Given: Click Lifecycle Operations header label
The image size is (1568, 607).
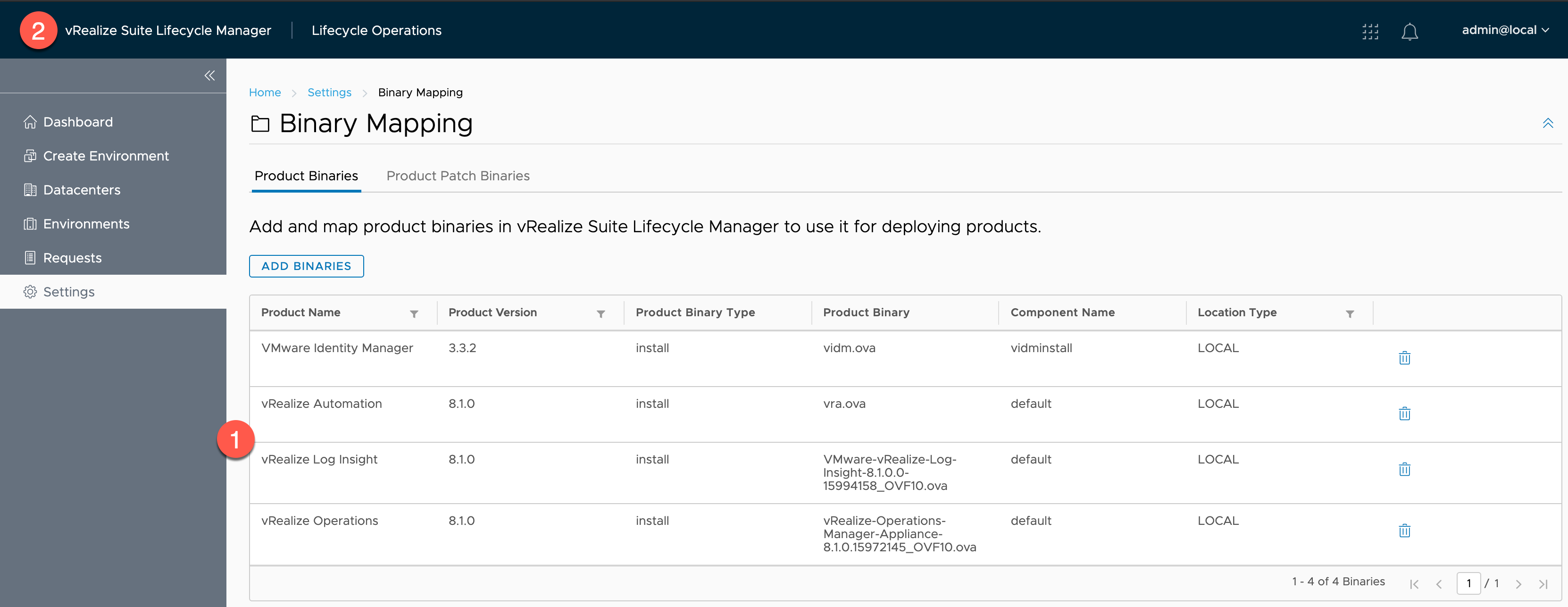Looking at the screenshot, I should click(x=376, y=30).
